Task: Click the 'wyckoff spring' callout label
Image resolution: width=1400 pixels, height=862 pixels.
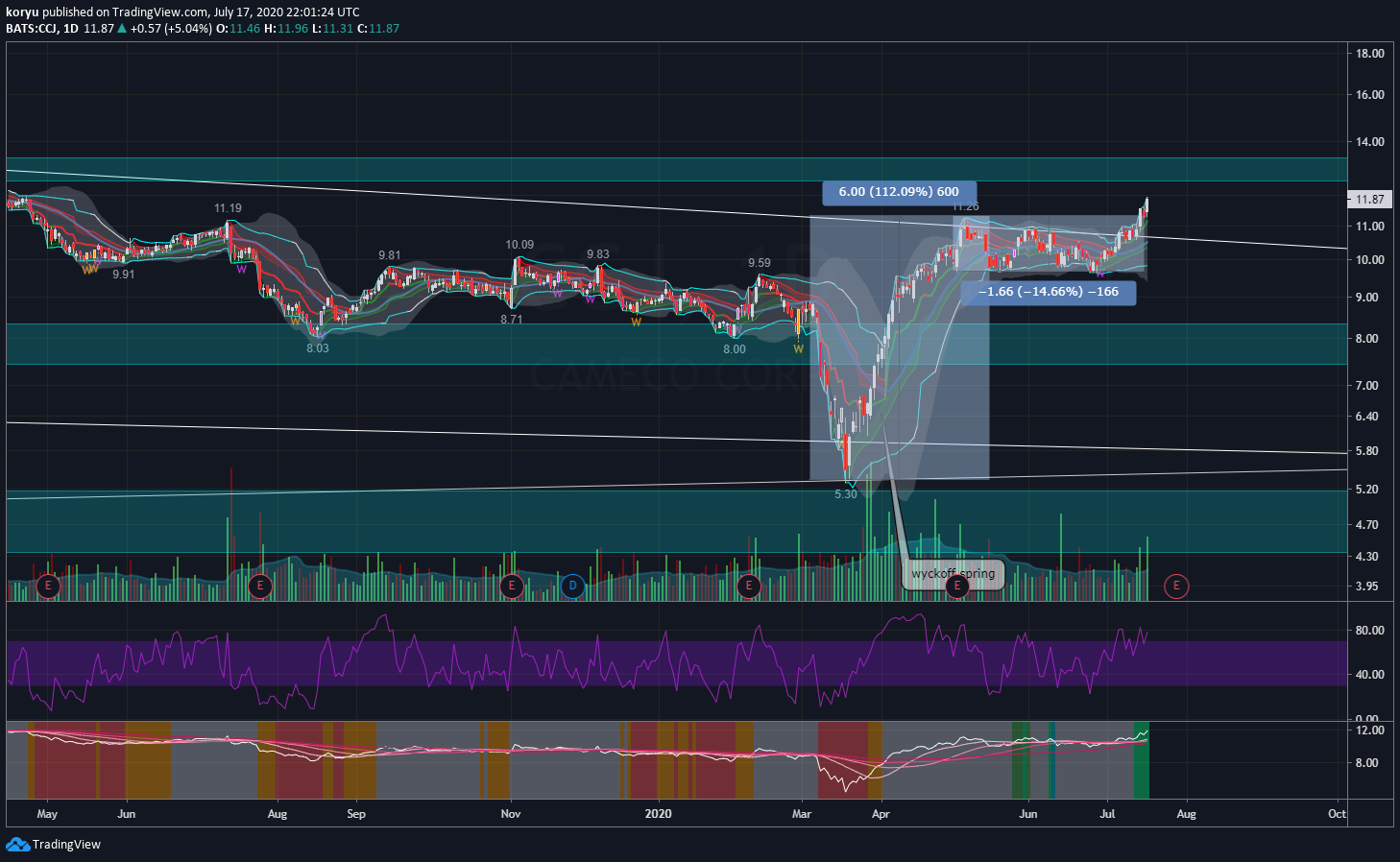Action: pyautogui.click(x=953, y=574)
